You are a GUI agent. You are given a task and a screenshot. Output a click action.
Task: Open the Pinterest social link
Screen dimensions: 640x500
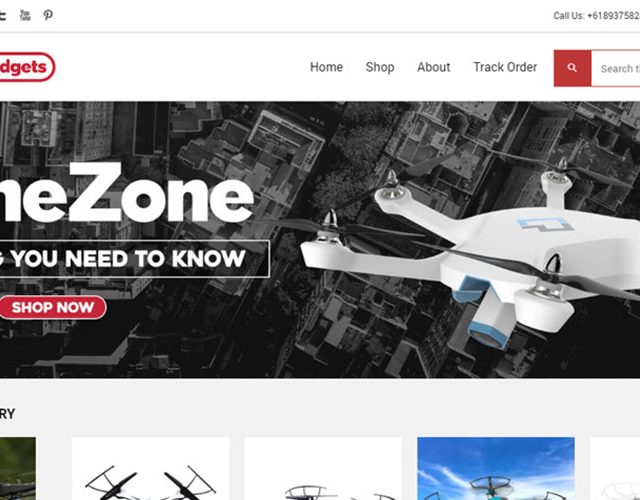pos(48,16)
